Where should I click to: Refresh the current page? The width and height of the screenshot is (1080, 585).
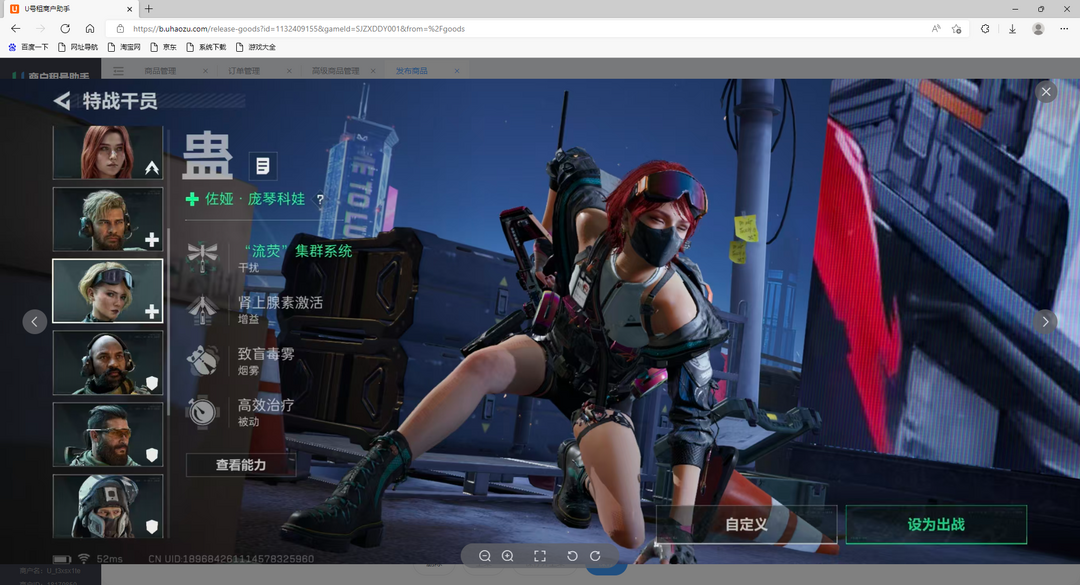(65, 29)
